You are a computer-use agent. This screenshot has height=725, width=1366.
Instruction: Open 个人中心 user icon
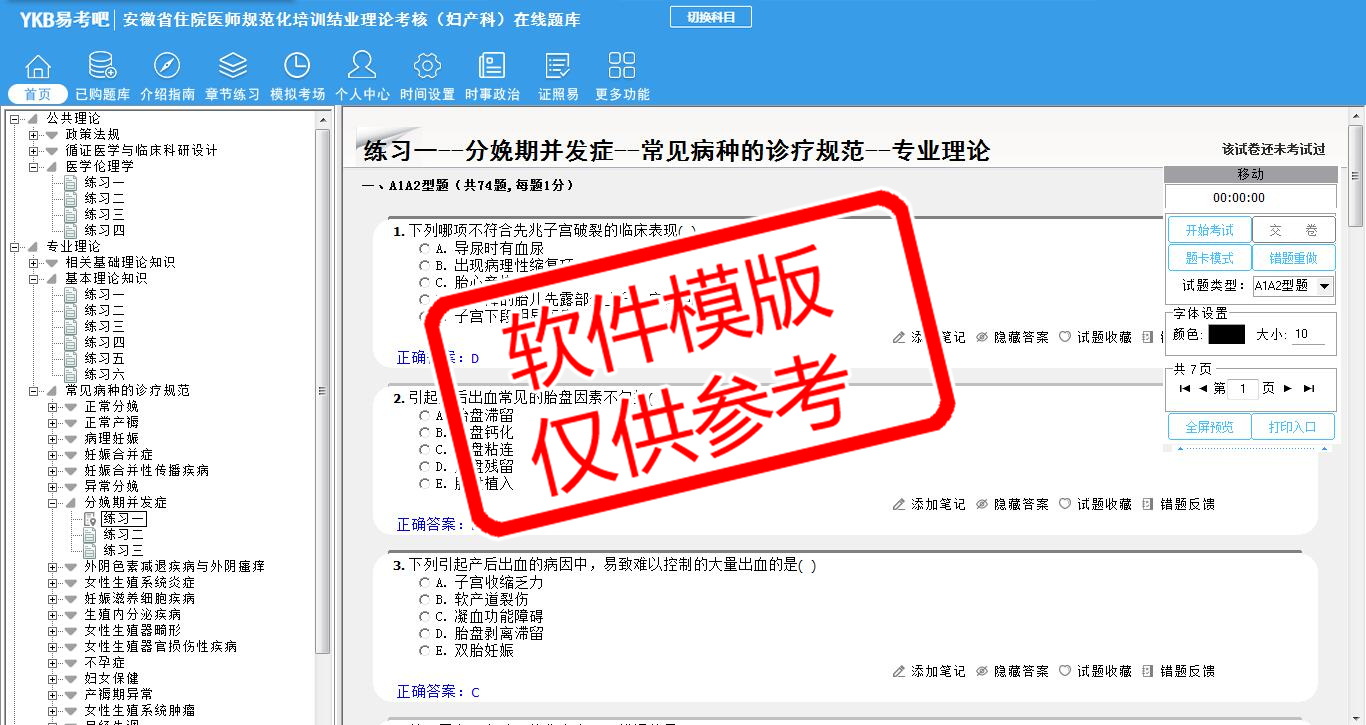pos(362,67)
